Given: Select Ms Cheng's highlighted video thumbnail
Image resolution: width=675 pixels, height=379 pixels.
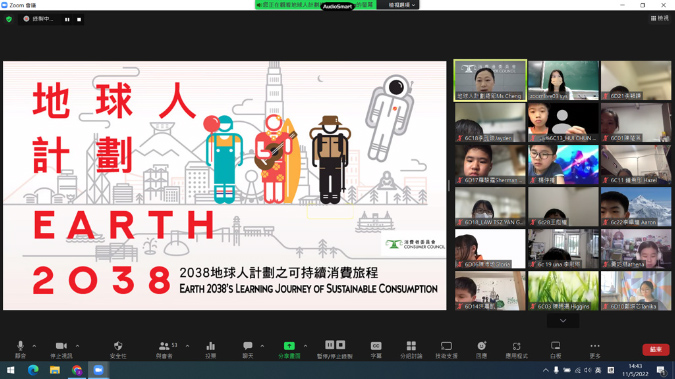Looking at the screenshot, I should (490, 81).
